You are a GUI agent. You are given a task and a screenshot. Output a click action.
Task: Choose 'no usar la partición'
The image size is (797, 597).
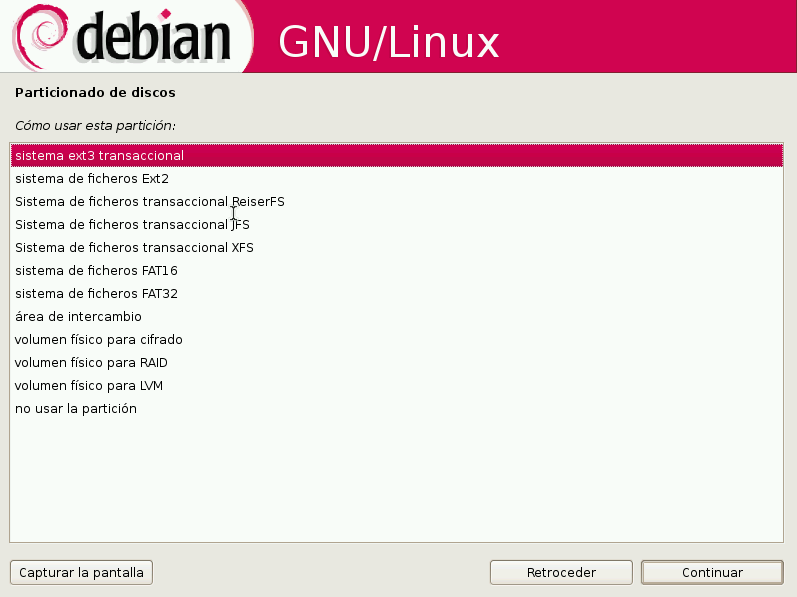[x=396, y=409]
